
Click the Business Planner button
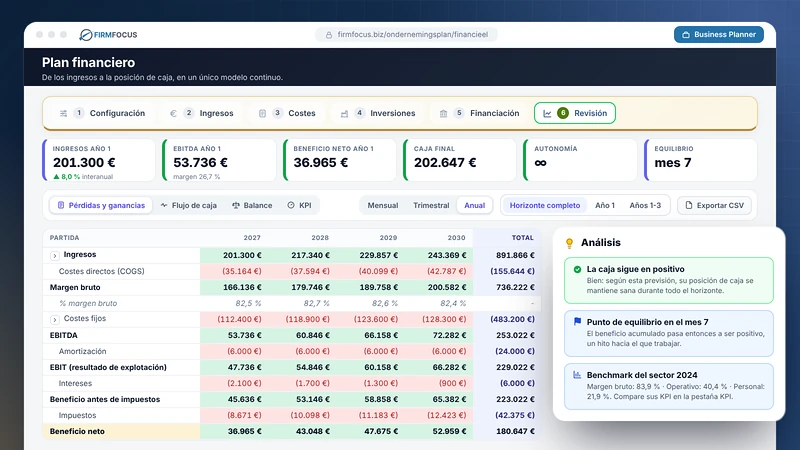tap(718, 35)
